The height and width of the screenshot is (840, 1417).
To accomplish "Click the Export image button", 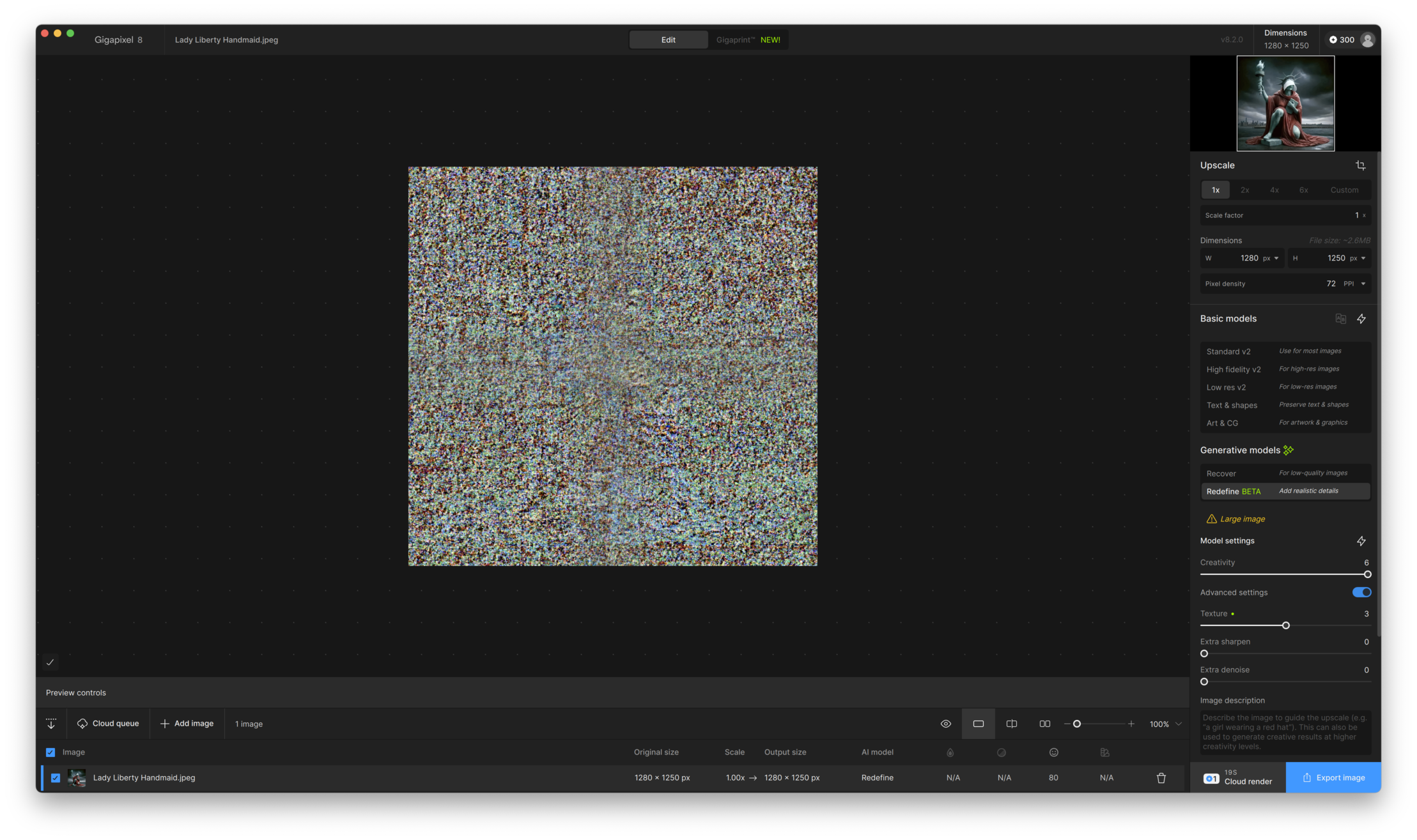I will 1333,777.
